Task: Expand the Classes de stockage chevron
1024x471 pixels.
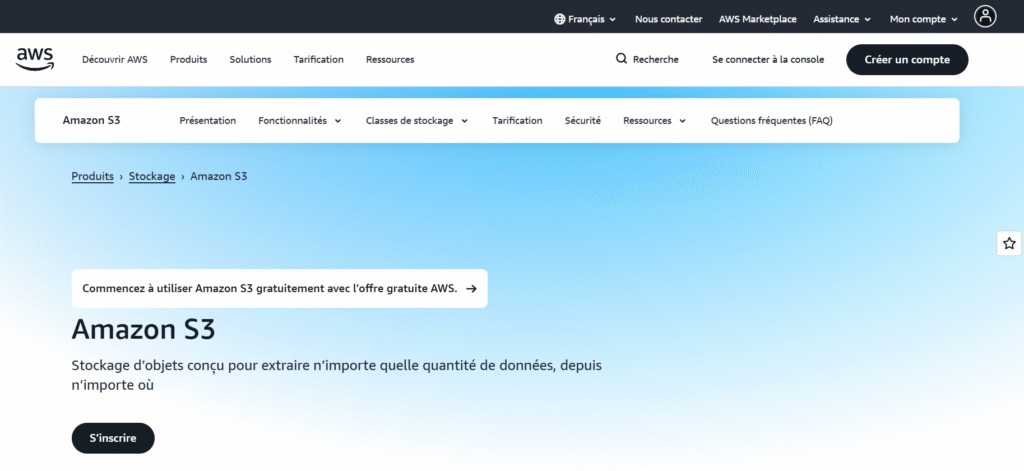Action: point(464,121)
